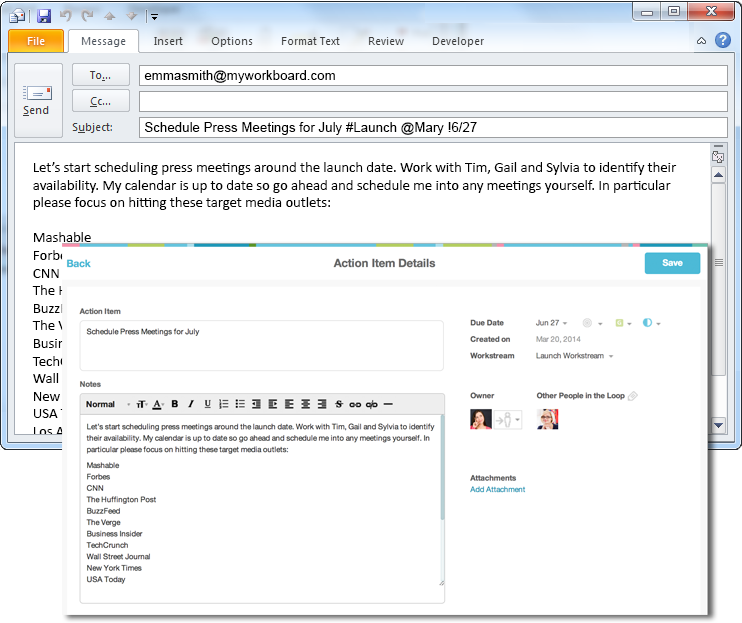Open the Options ribbon tab
This screenshot has height=623, width=742.
232,41
